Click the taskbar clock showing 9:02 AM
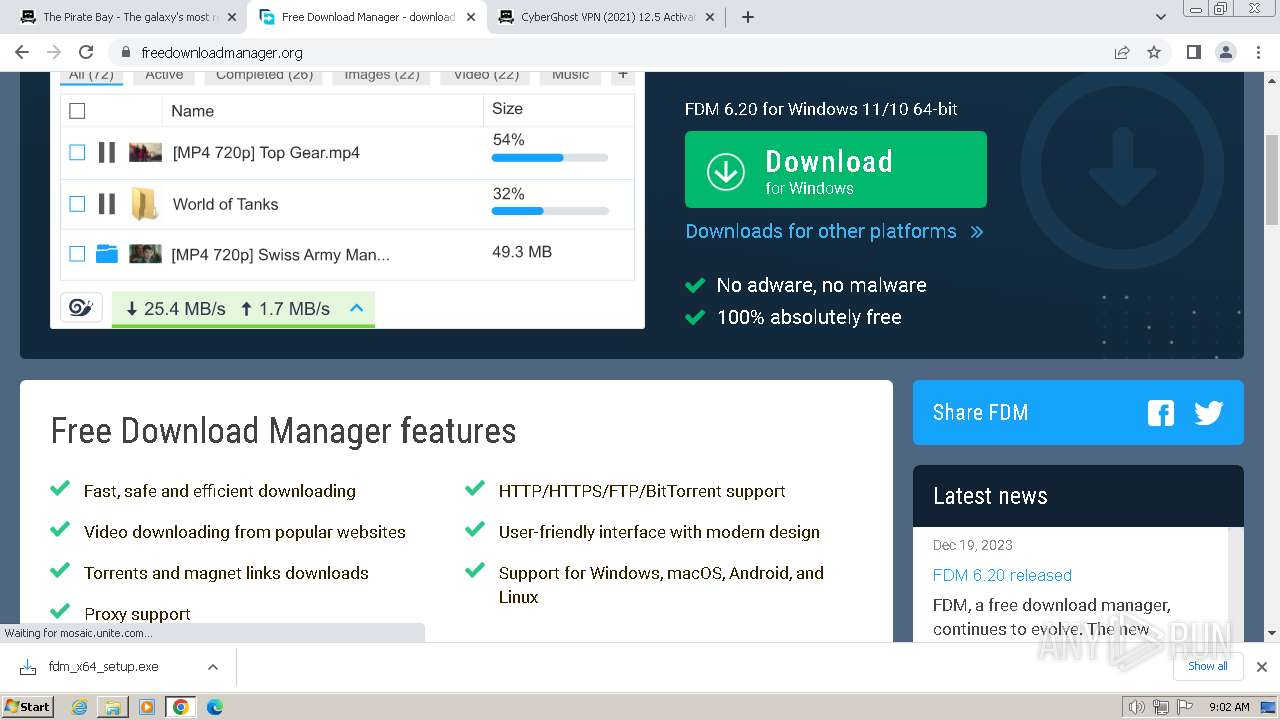 point(1229,707)
